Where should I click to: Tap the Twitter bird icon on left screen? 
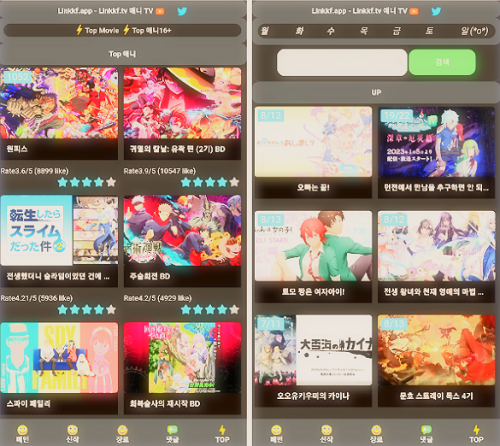click(182, 11)
